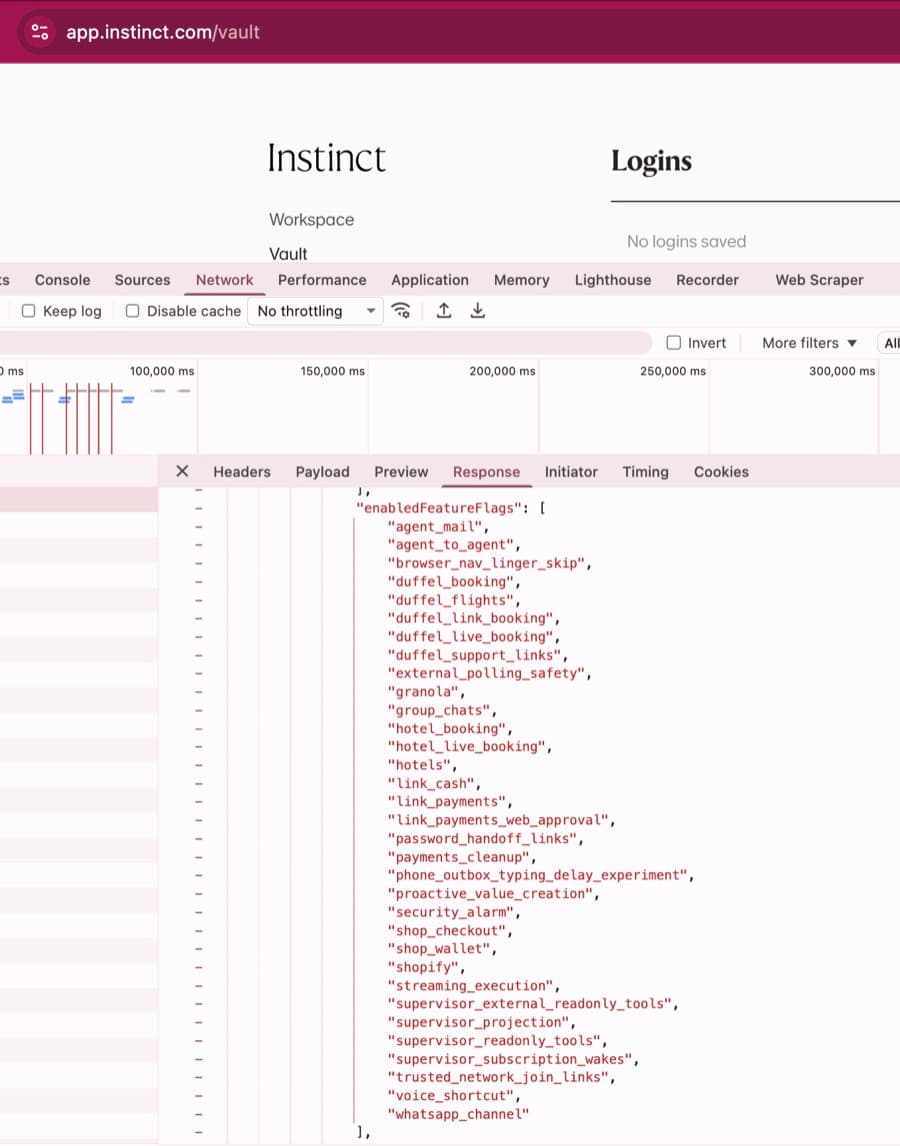Click the Instinct logo

pyautogui.click(x=326, y=158)
